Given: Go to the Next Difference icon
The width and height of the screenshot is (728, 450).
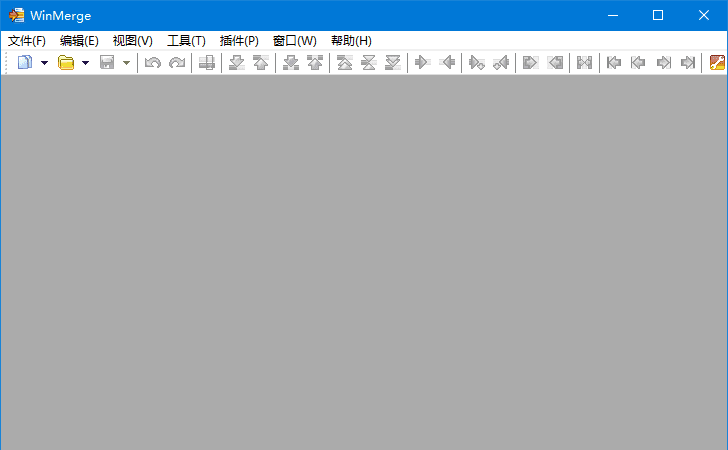Looking at the screenshot, I should click(237, 62).
